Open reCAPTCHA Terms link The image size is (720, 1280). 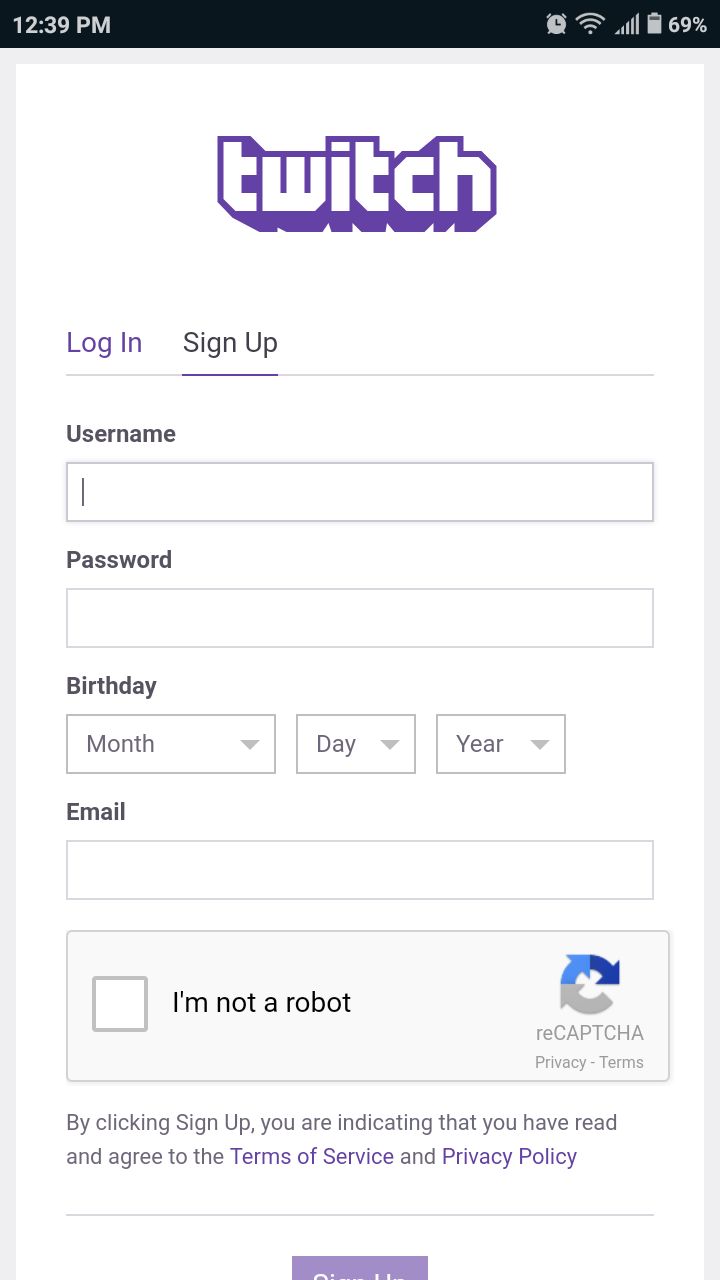[622, 1062]
